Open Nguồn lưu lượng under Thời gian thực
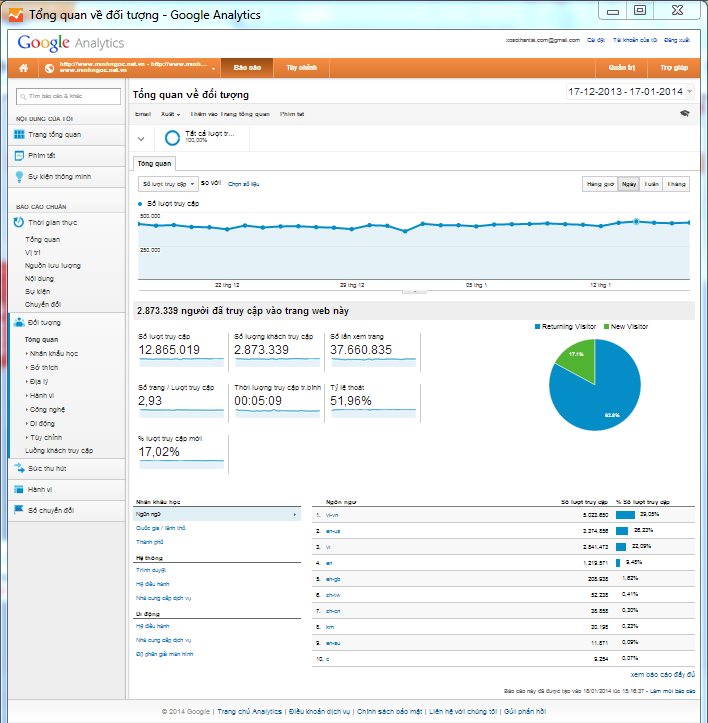The height and width of the screenshot is (723, 708). pyautogui.click(x=53, y=266)
